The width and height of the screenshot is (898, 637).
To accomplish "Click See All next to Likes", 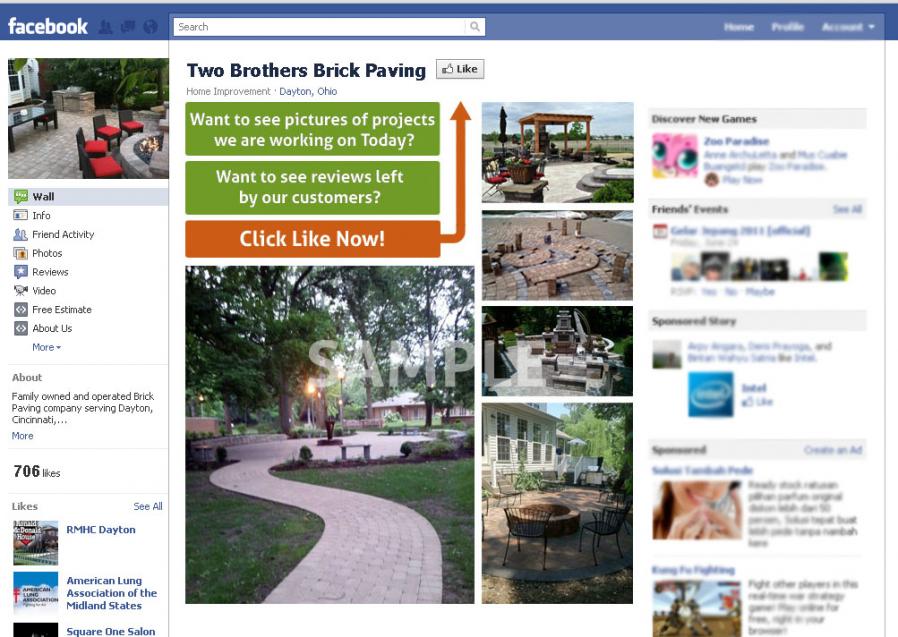I will (148, 506).
